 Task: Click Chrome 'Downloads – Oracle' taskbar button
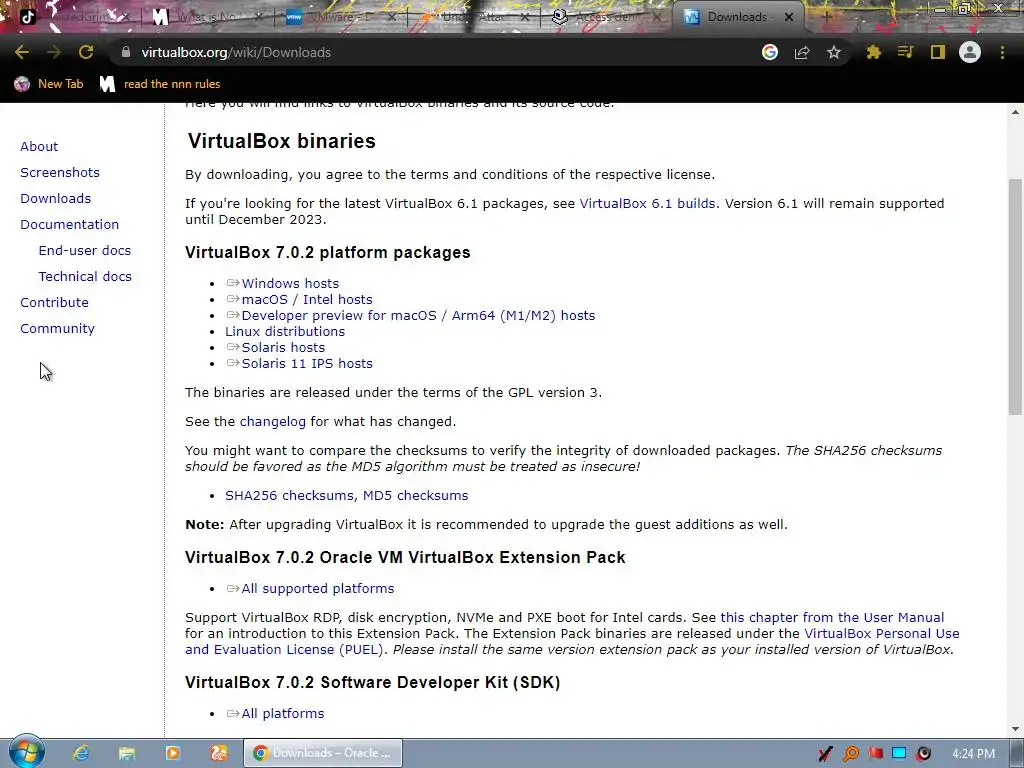point(323,753)
